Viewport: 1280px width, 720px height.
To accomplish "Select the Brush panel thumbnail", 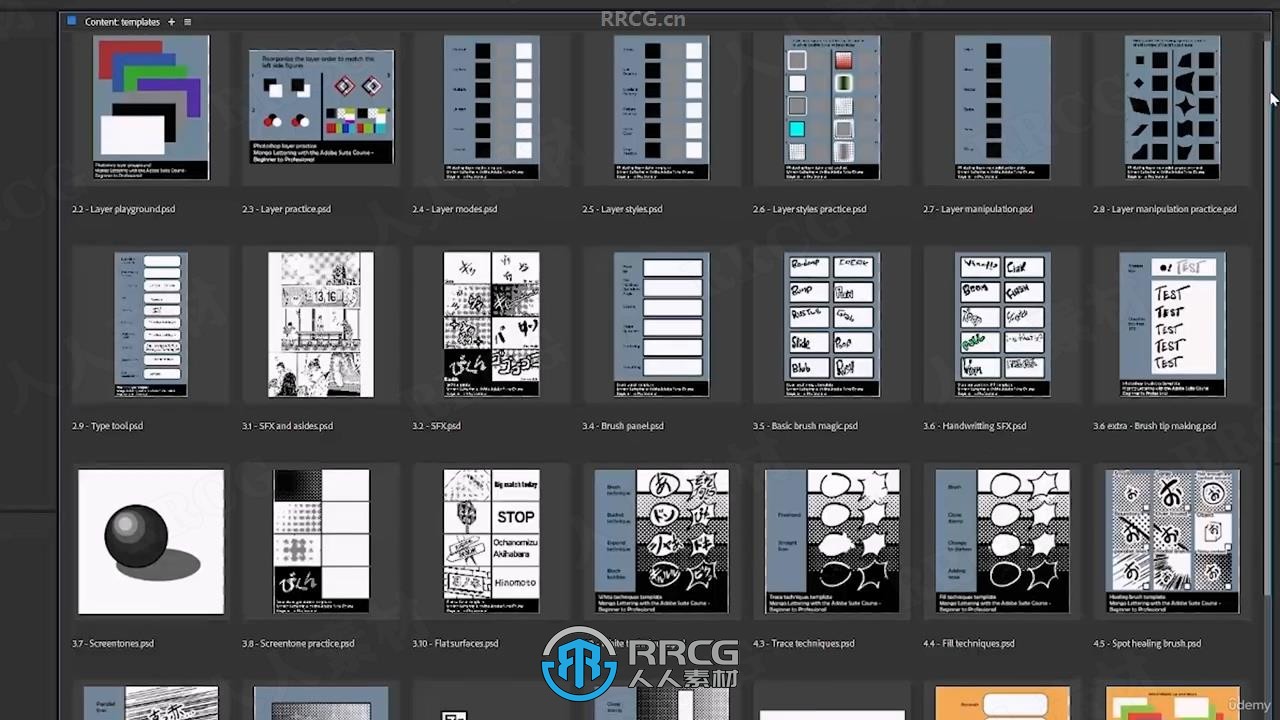I will (x=662, y=324).
